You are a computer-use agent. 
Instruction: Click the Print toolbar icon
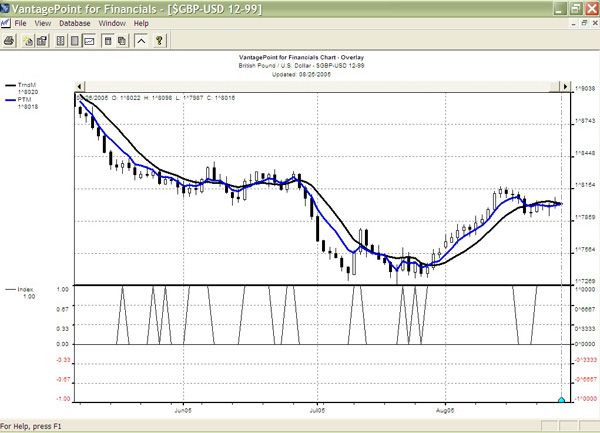[9, 41]
